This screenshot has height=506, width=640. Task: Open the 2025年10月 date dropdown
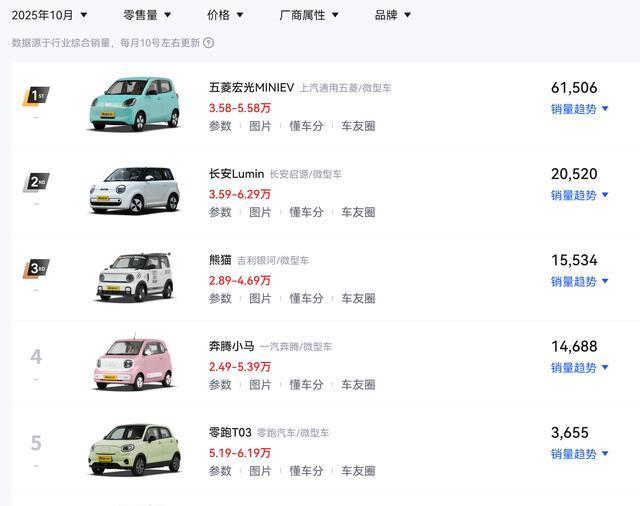49,15
